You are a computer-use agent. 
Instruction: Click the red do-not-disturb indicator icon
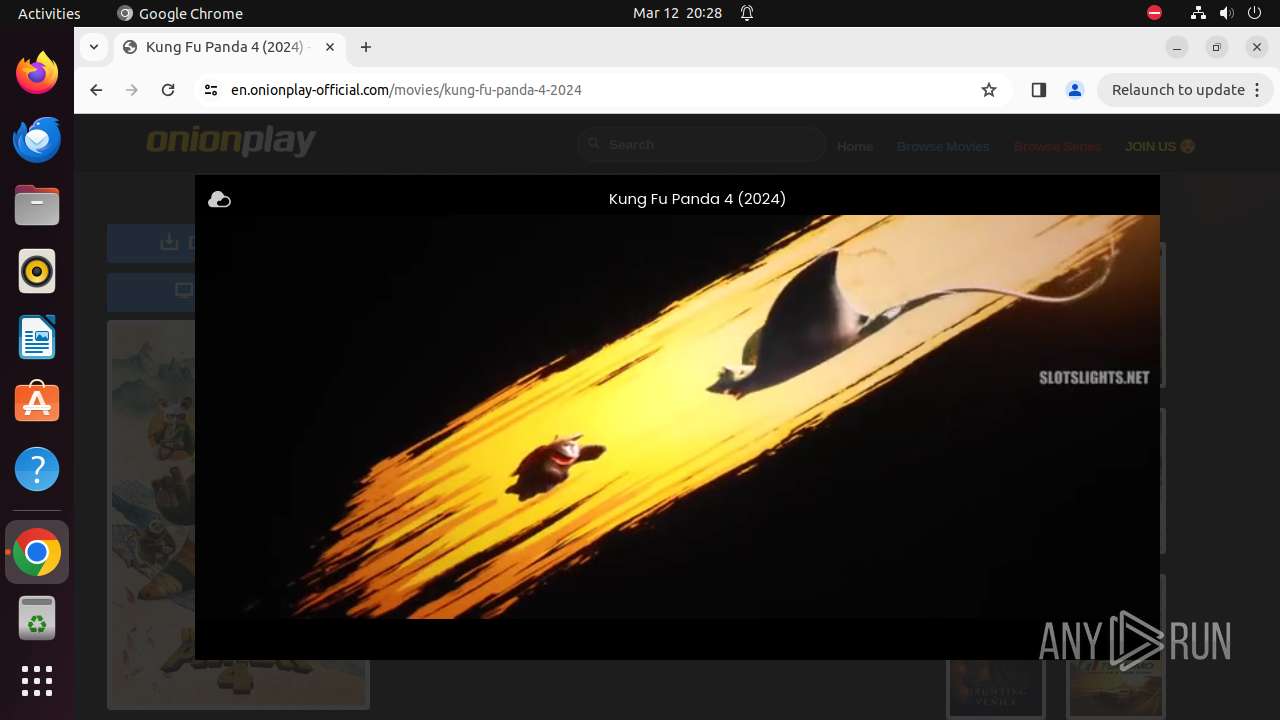pos(1154,13)
